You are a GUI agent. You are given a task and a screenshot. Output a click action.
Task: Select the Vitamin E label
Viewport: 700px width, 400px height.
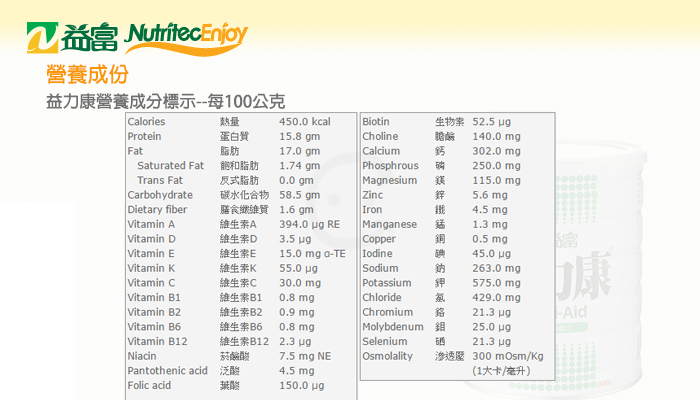coord(151,254)
